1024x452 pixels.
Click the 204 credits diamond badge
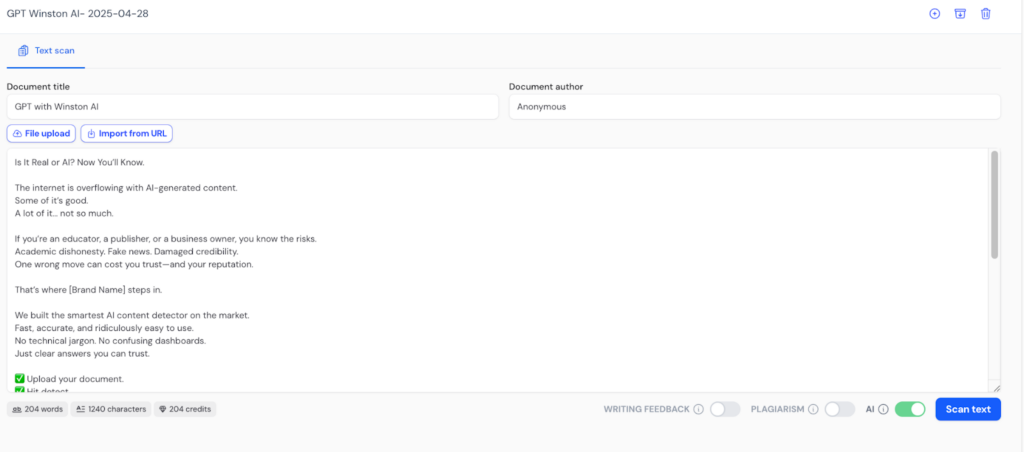click(x=185, y=410)
